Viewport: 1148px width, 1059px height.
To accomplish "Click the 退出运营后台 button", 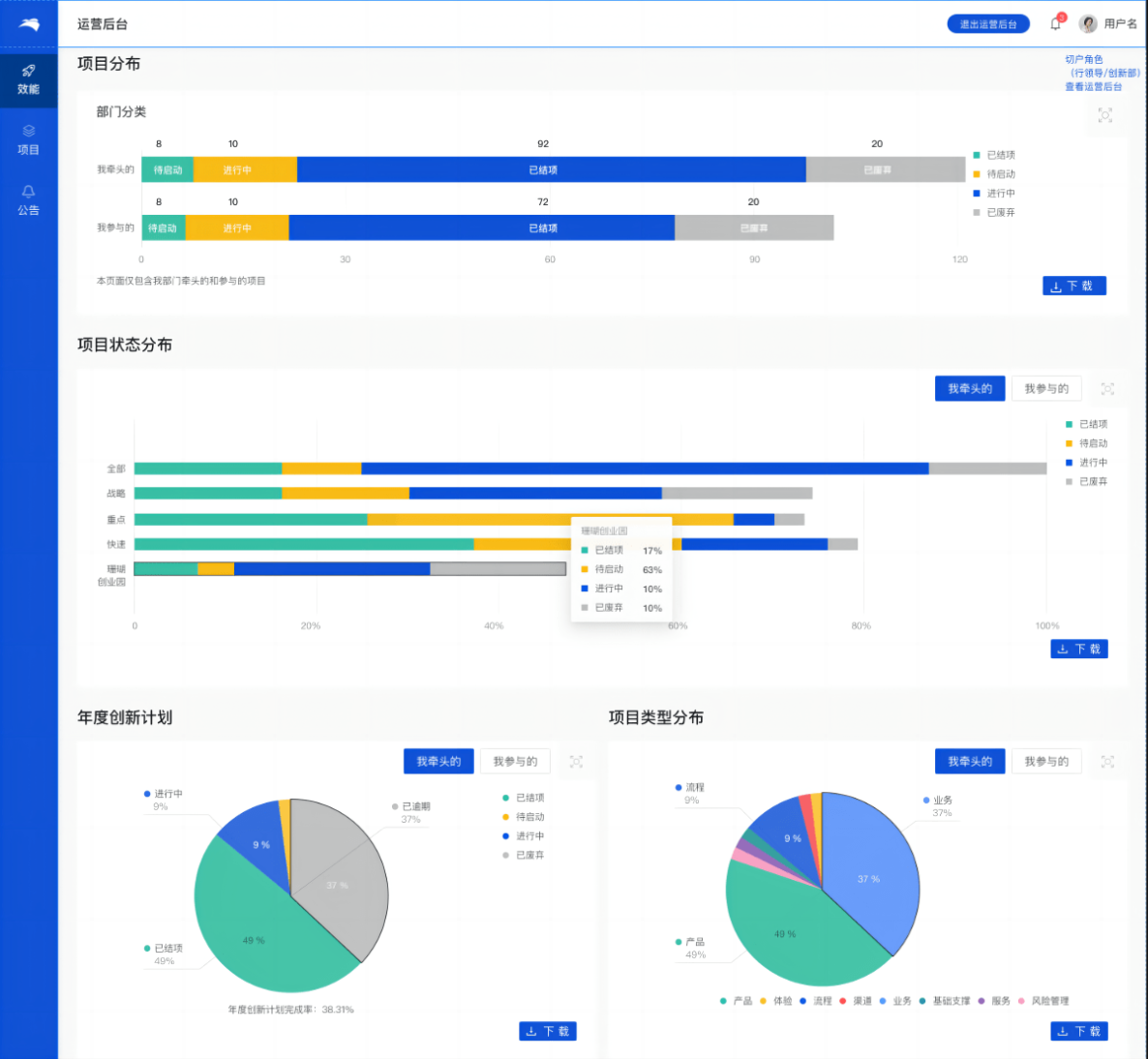I will [x=987, y=24].
